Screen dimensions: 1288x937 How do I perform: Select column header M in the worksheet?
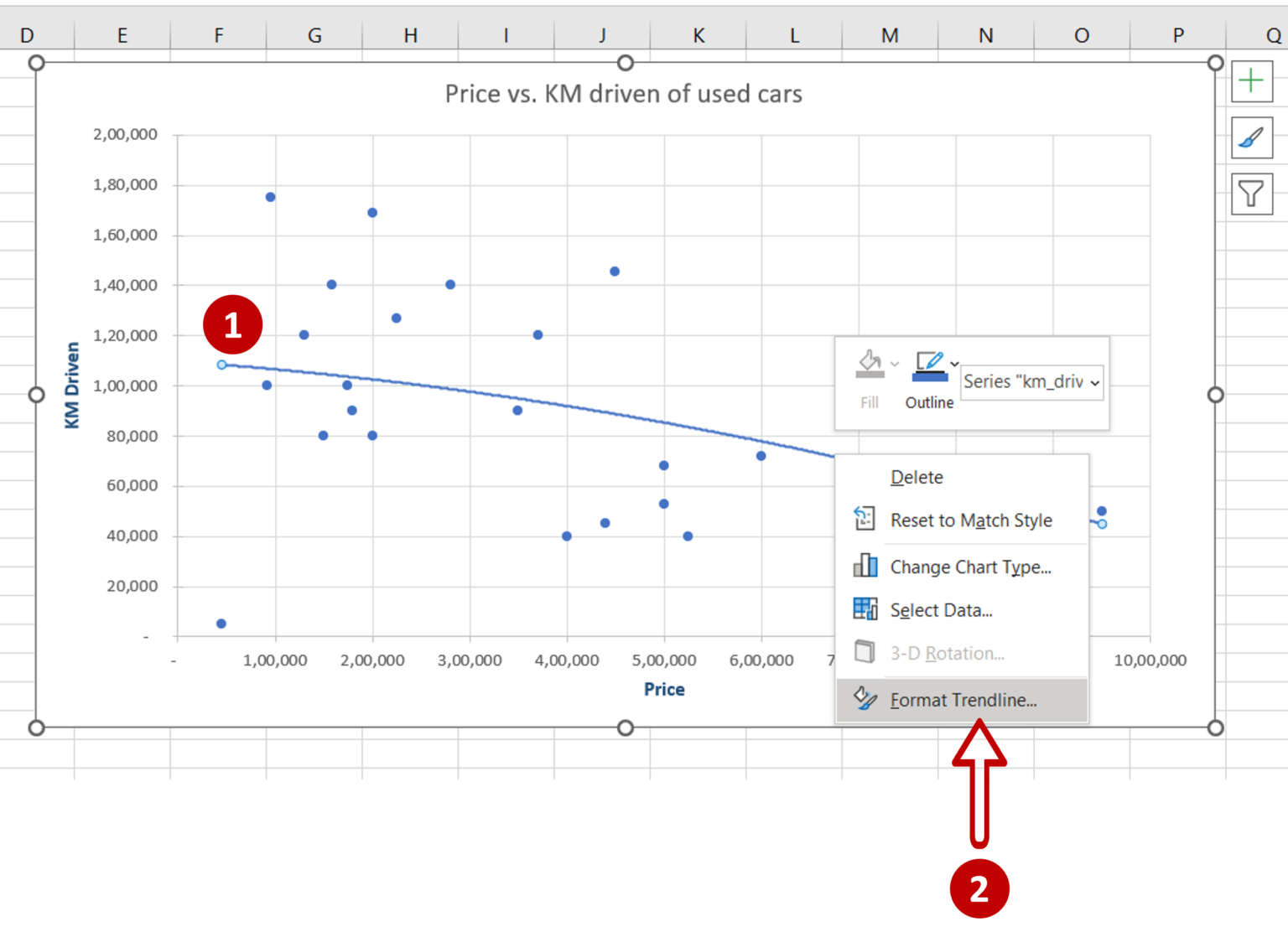tap(889, 35)
